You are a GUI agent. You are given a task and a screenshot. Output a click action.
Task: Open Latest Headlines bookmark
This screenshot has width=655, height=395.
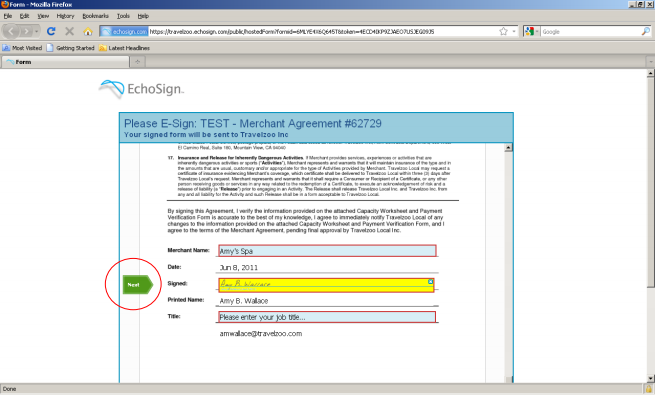pyautogui.click(x=124, y=48)
